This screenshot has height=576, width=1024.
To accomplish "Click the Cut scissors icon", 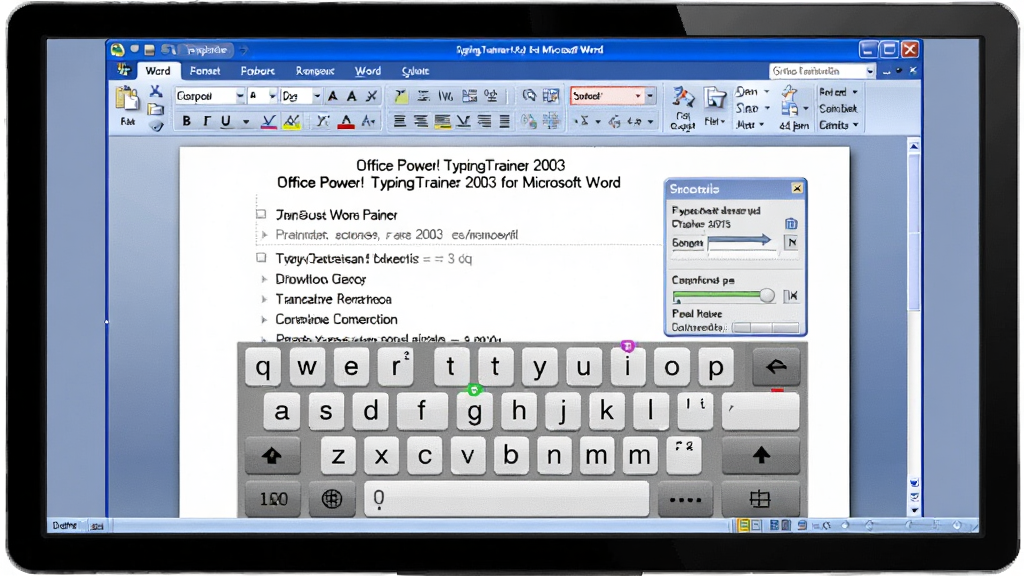I will 156,91.
